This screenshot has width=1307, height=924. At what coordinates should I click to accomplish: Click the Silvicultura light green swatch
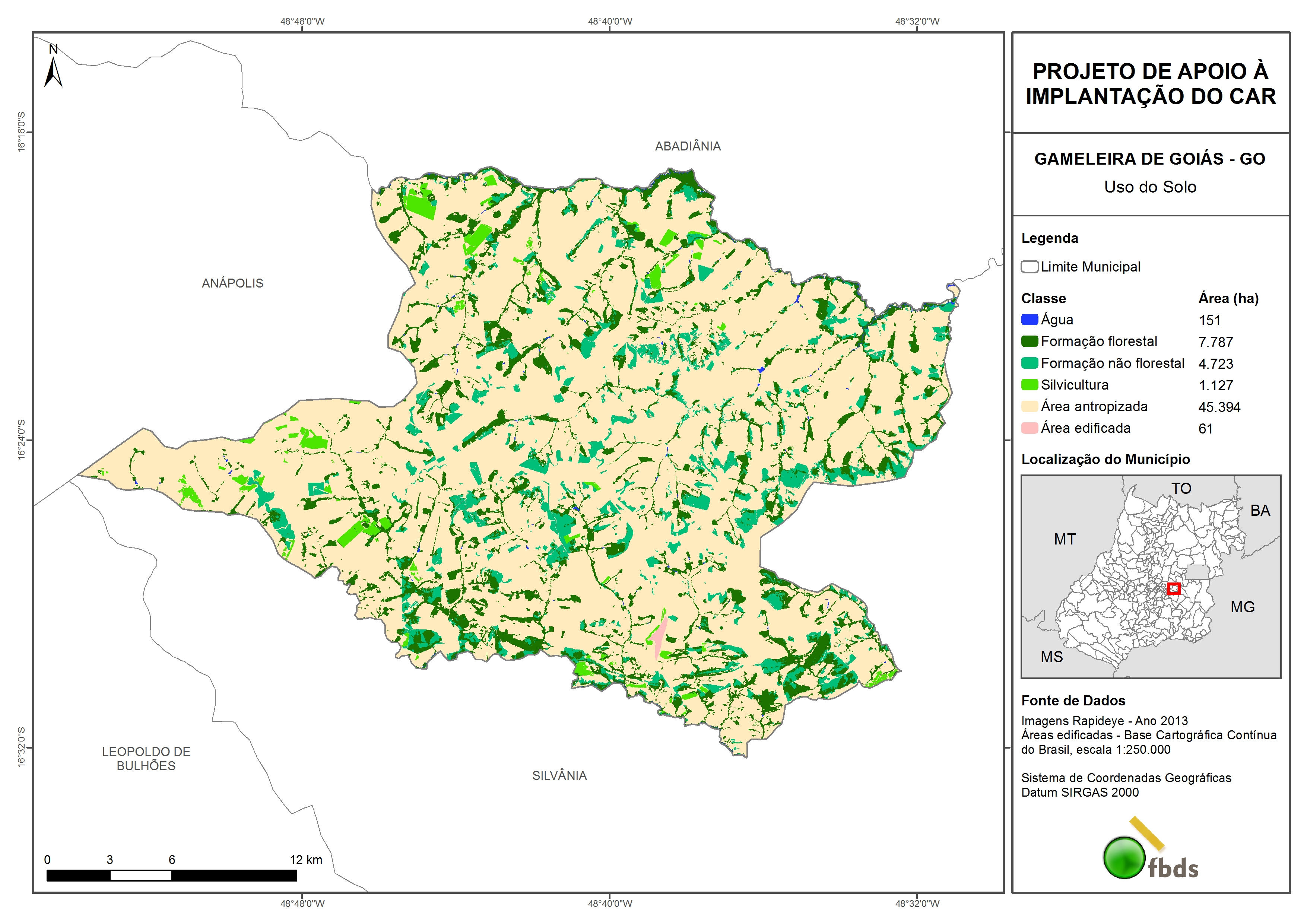1029,385
